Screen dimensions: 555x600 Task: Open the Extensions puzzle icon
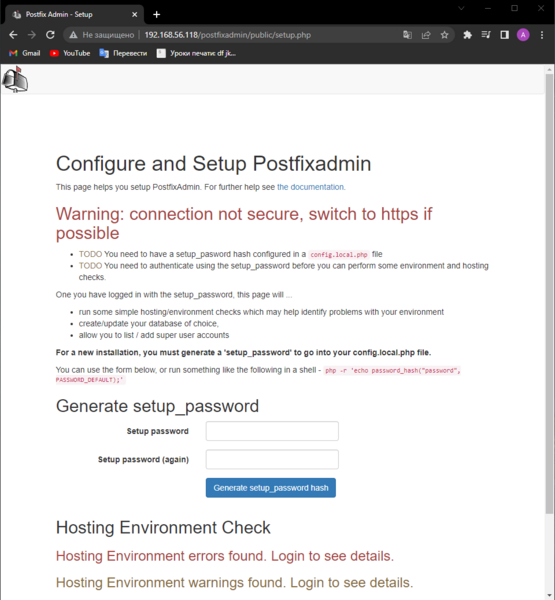tap(467, 35)
